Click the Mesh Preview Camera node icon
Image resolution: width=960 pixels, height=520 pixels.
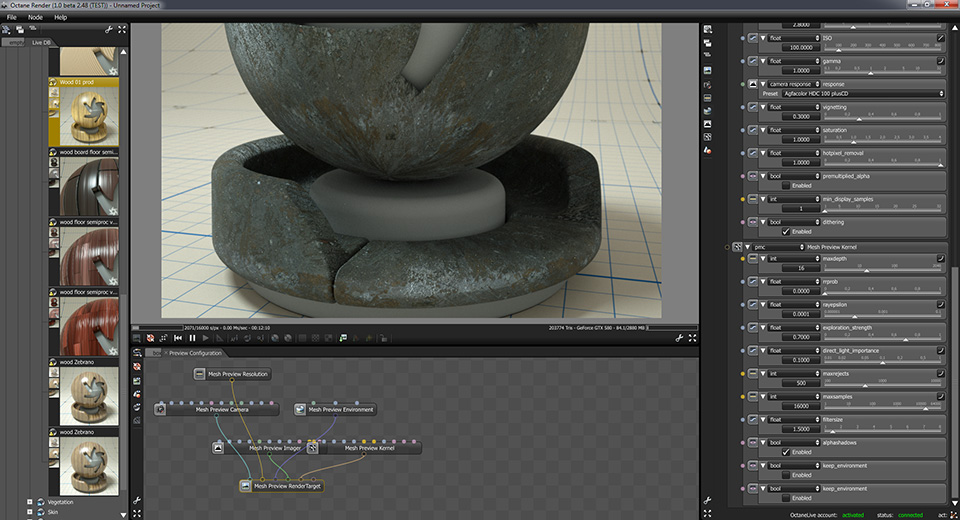[160, 409]
